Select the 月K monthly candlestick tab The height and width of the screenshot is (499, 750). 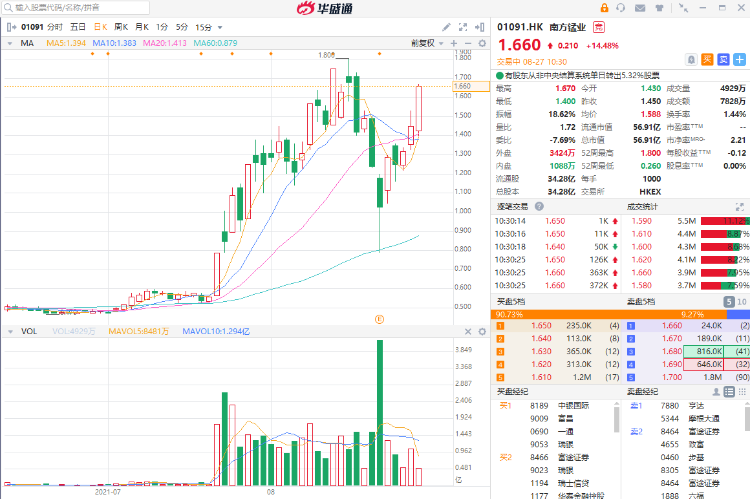tap(142, 27)
